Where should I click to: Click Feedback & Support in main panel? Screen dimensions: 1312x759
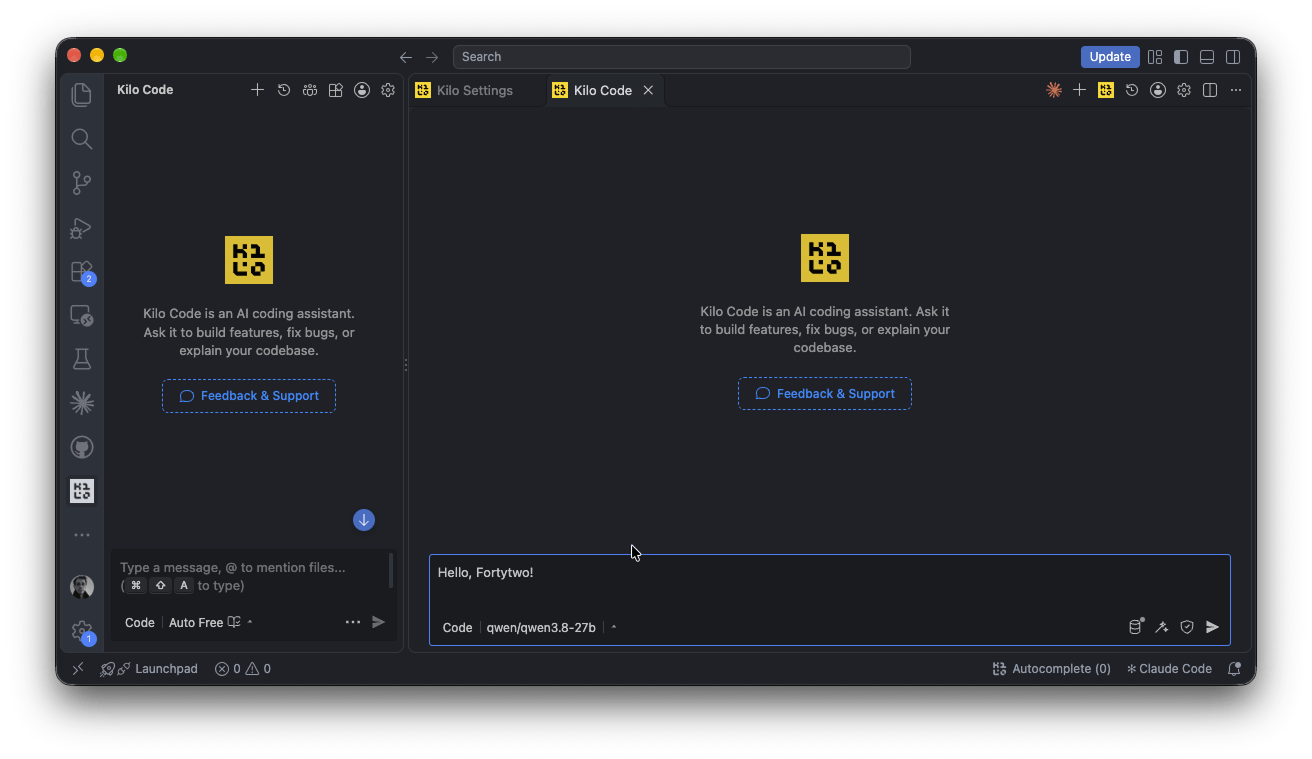point(825,393)
